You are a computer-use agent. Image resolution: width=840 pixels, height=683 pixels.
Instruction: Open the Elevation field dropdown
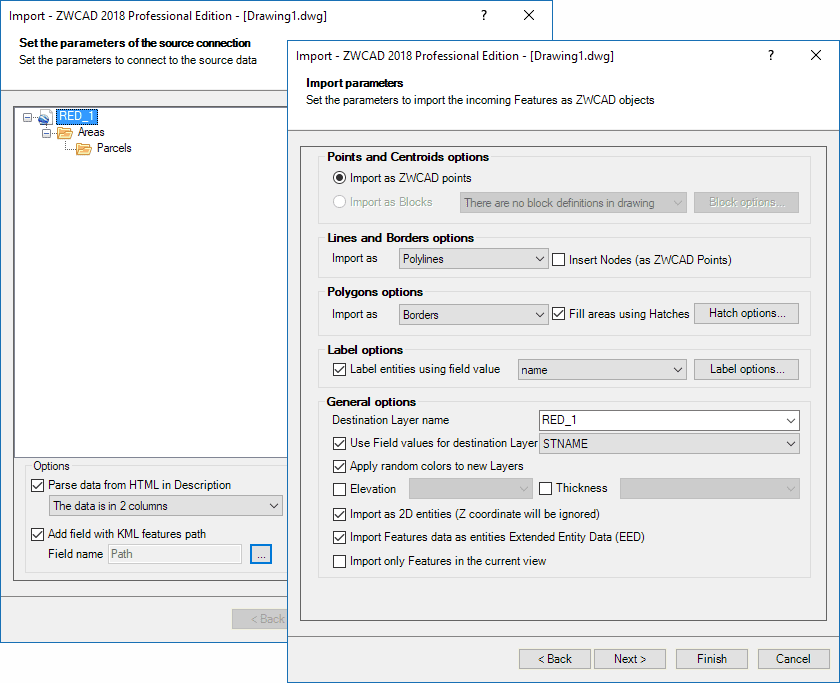471,489
